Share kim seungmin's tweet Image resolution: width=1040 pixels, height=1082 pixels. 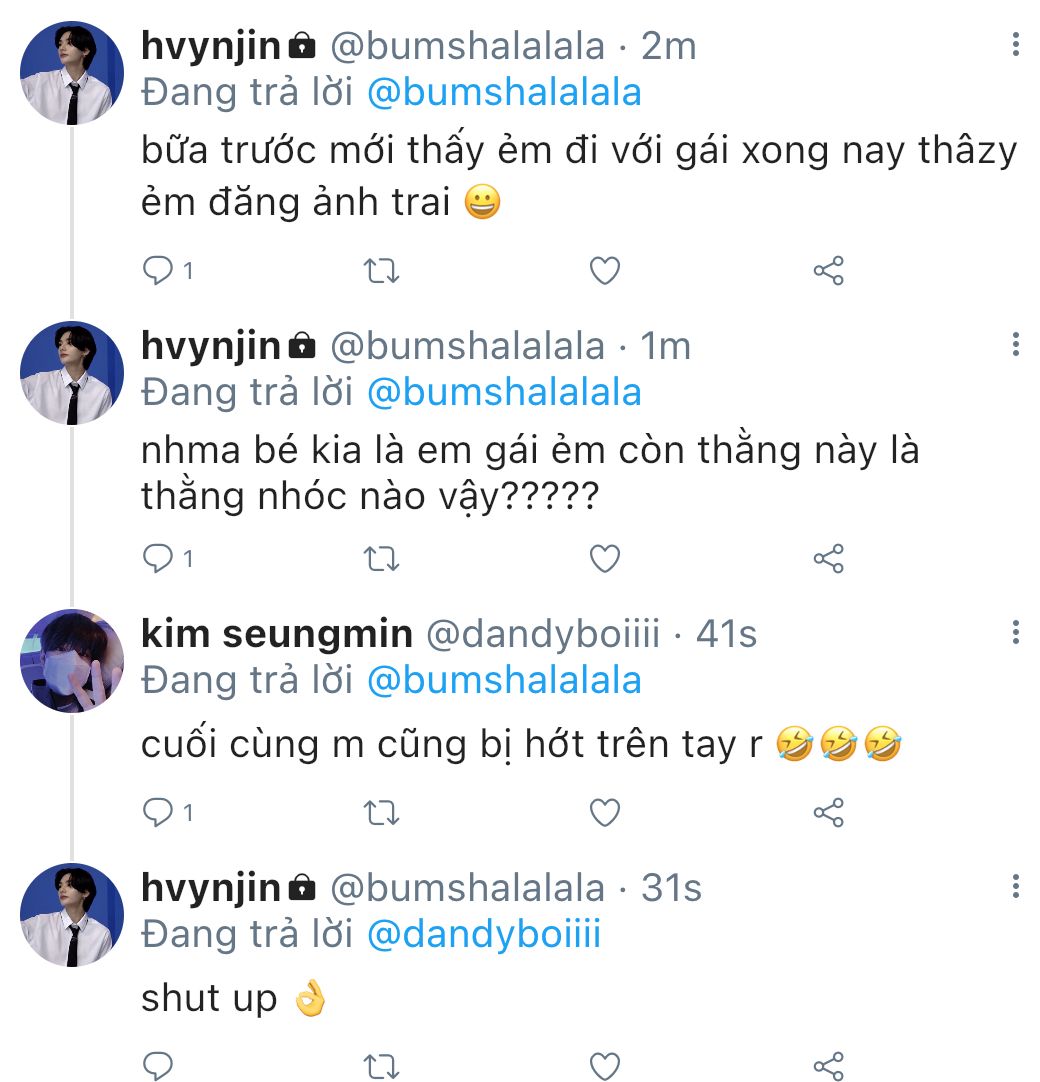point(829,813)
